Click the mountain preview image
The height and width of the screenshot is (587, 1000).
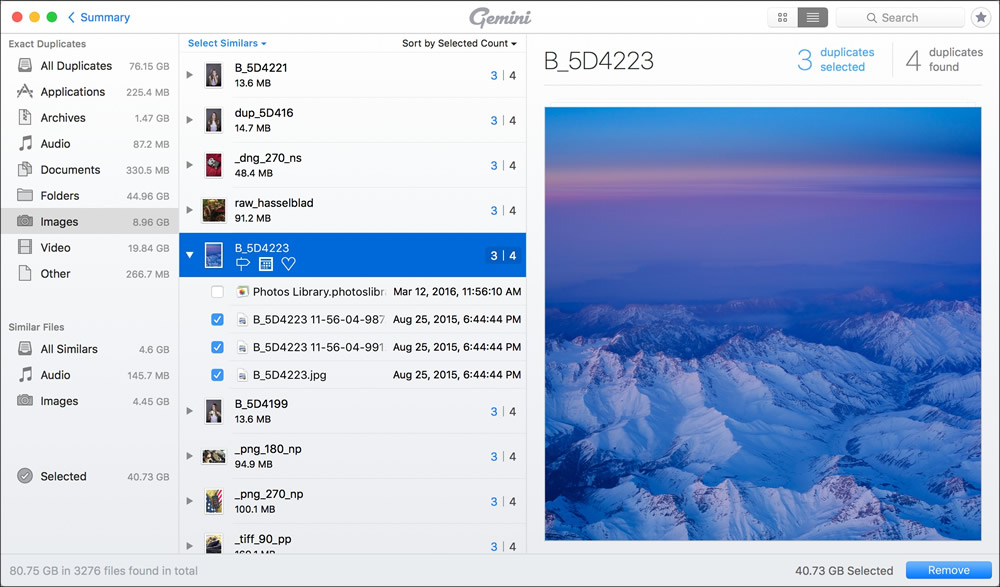tap(762, 323)
